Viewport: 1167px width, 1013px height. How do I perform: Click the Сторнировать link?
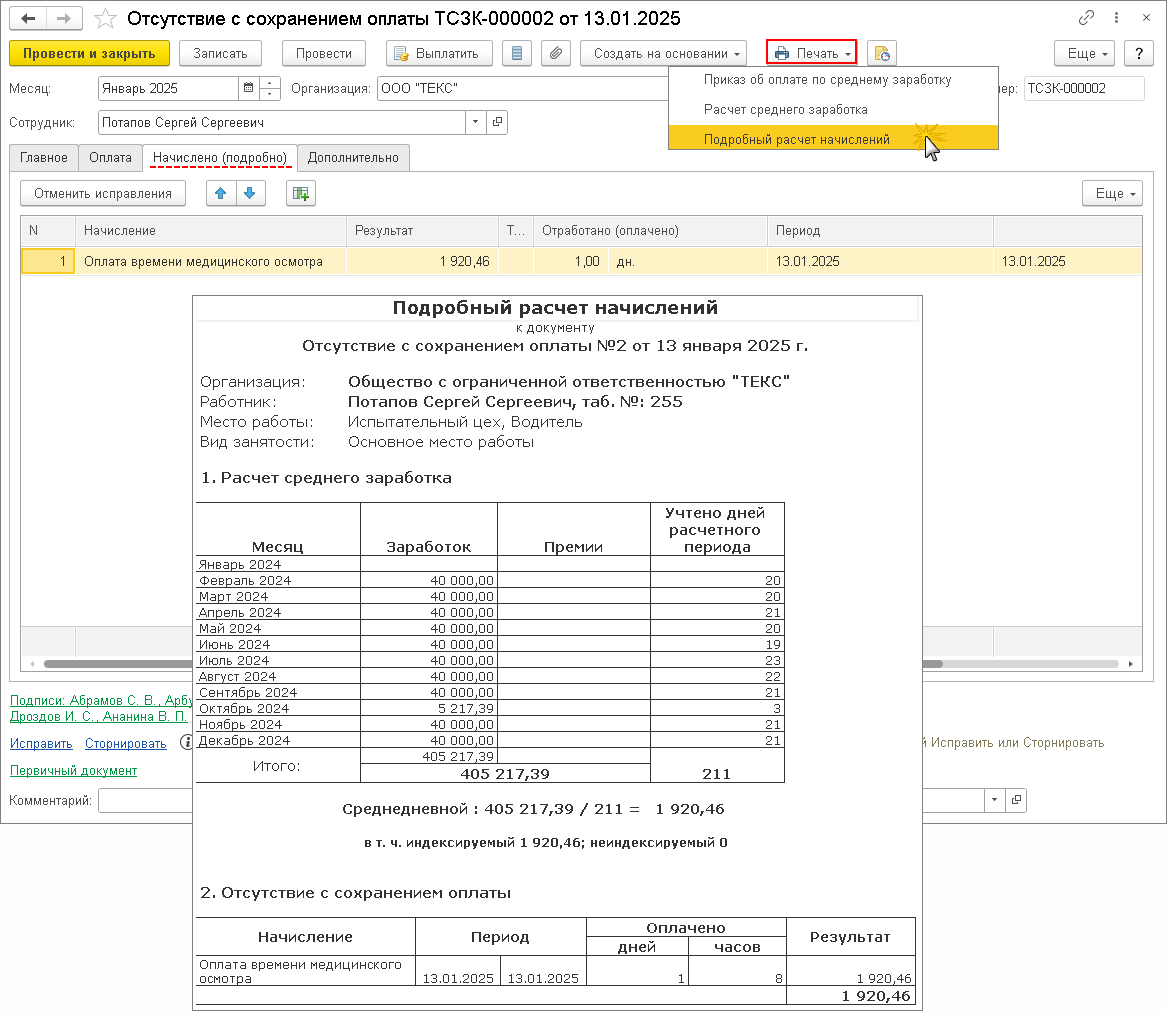click(x=125, y=744)
